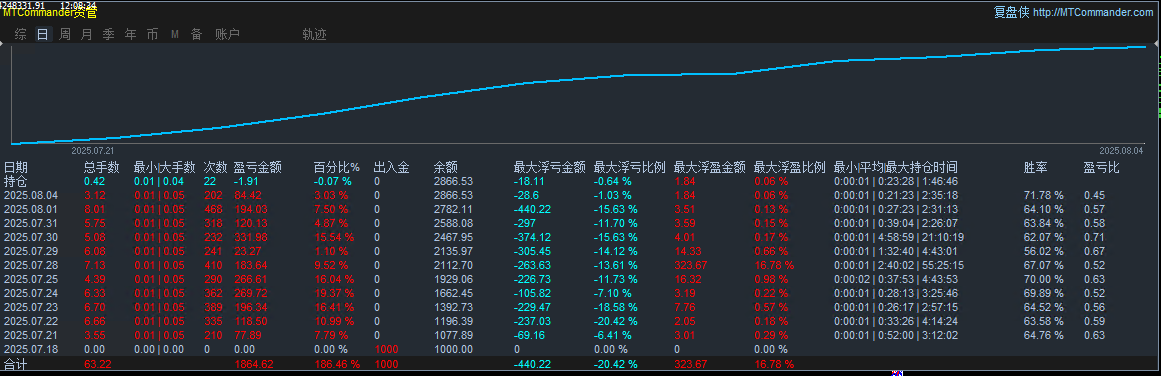
Task: Click the 最大浮盈比例 column header
Action: click(x=789, y=167)
